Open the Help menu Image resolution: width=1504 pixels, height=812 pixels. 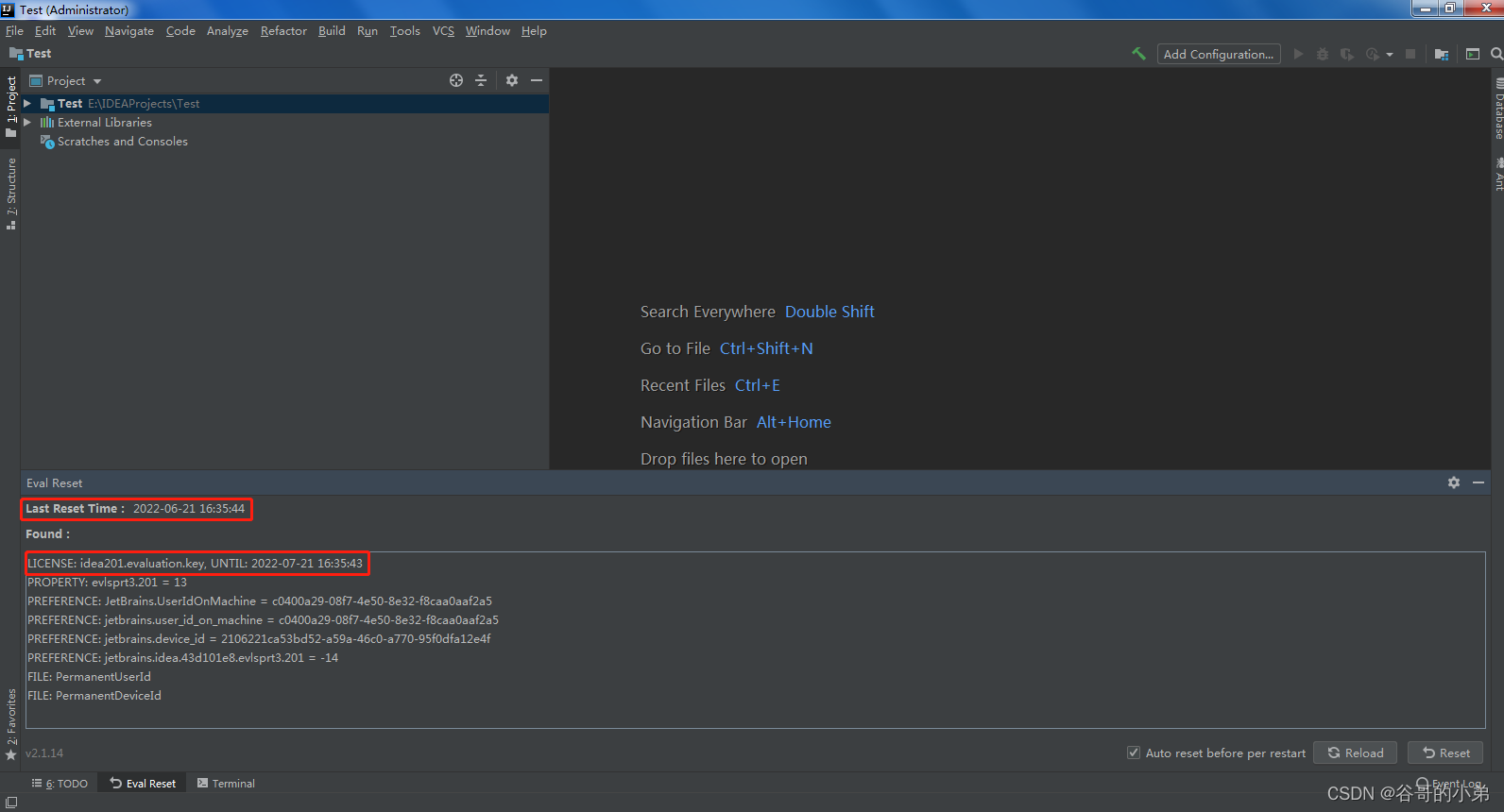click(534, 31)
